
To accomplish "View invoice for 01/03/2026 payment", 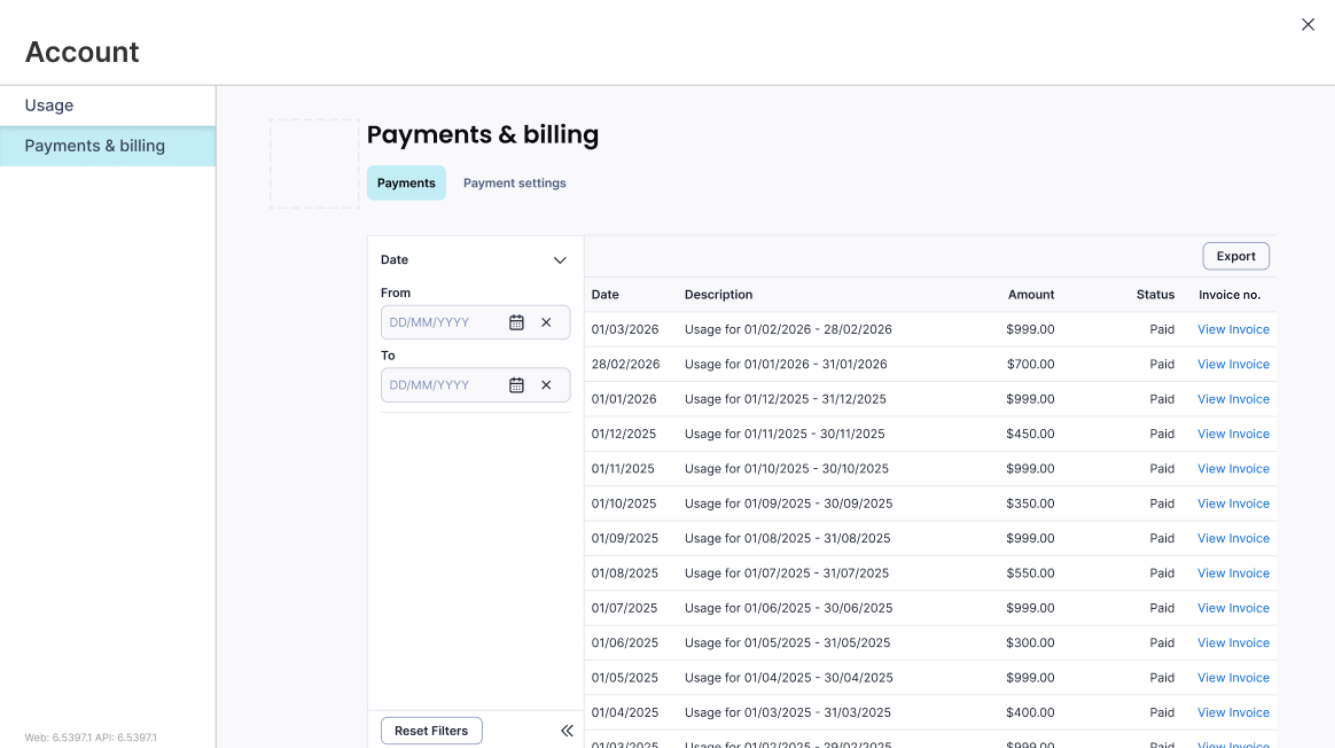I will click(1233, 330).
